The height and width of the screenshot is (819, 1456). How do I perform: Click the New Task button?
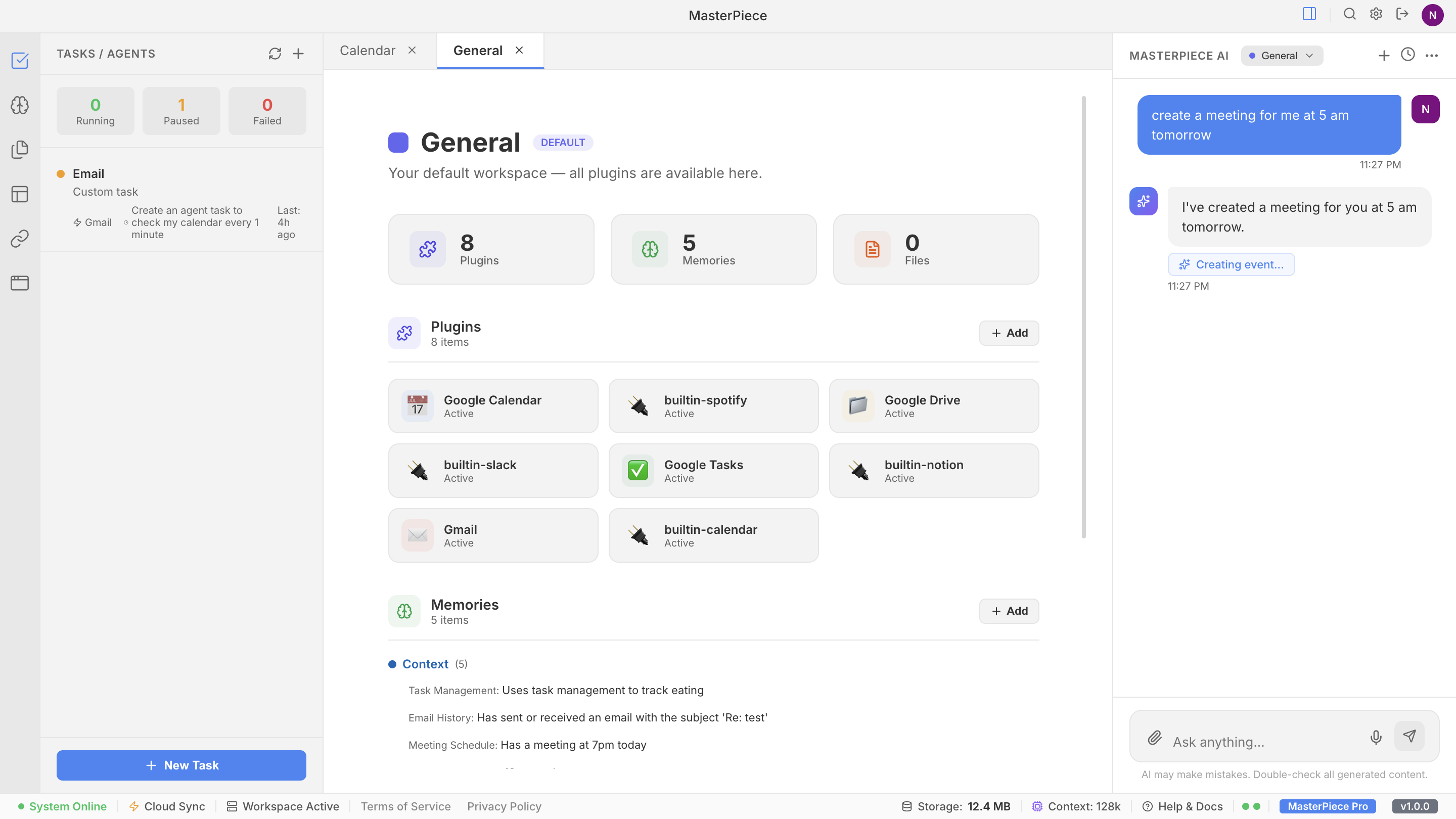click(181, 765)
